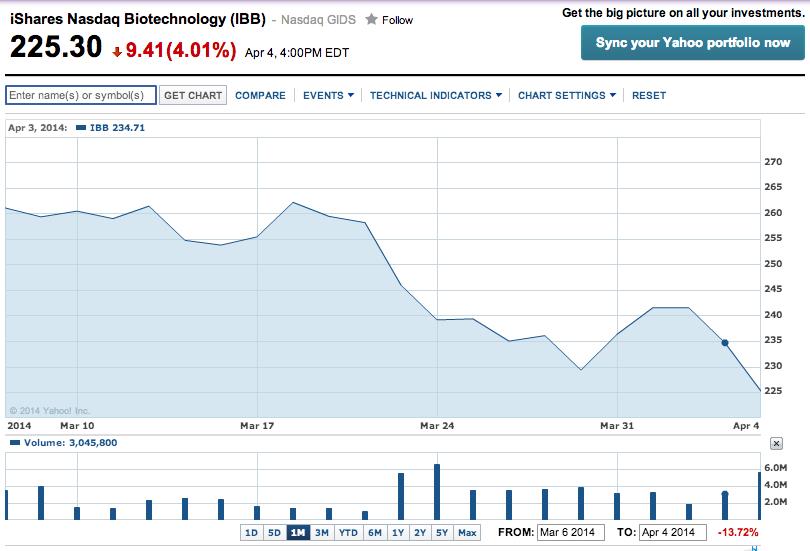This screenshot has height=551, width=810.
Task: Select the 1D range tab
Action: (252, 532)
